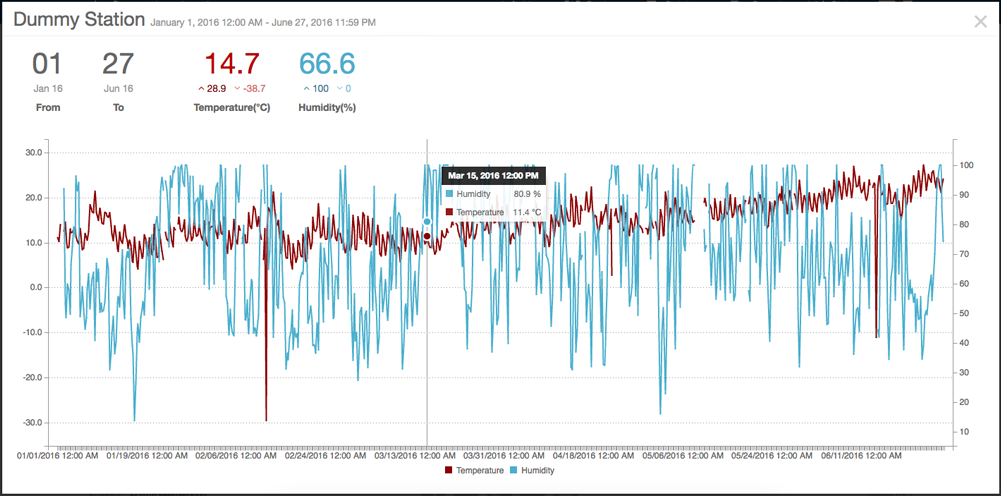Click the 30.0 left axis label
This screenshot has height=496, width=1001.
pos(33,153)
